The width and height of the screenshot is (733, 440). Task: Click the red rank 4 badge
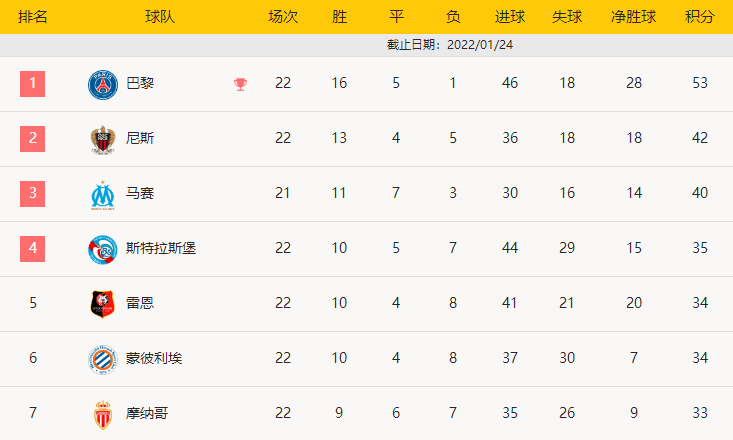pyautogui.click(x=33, y=248)
